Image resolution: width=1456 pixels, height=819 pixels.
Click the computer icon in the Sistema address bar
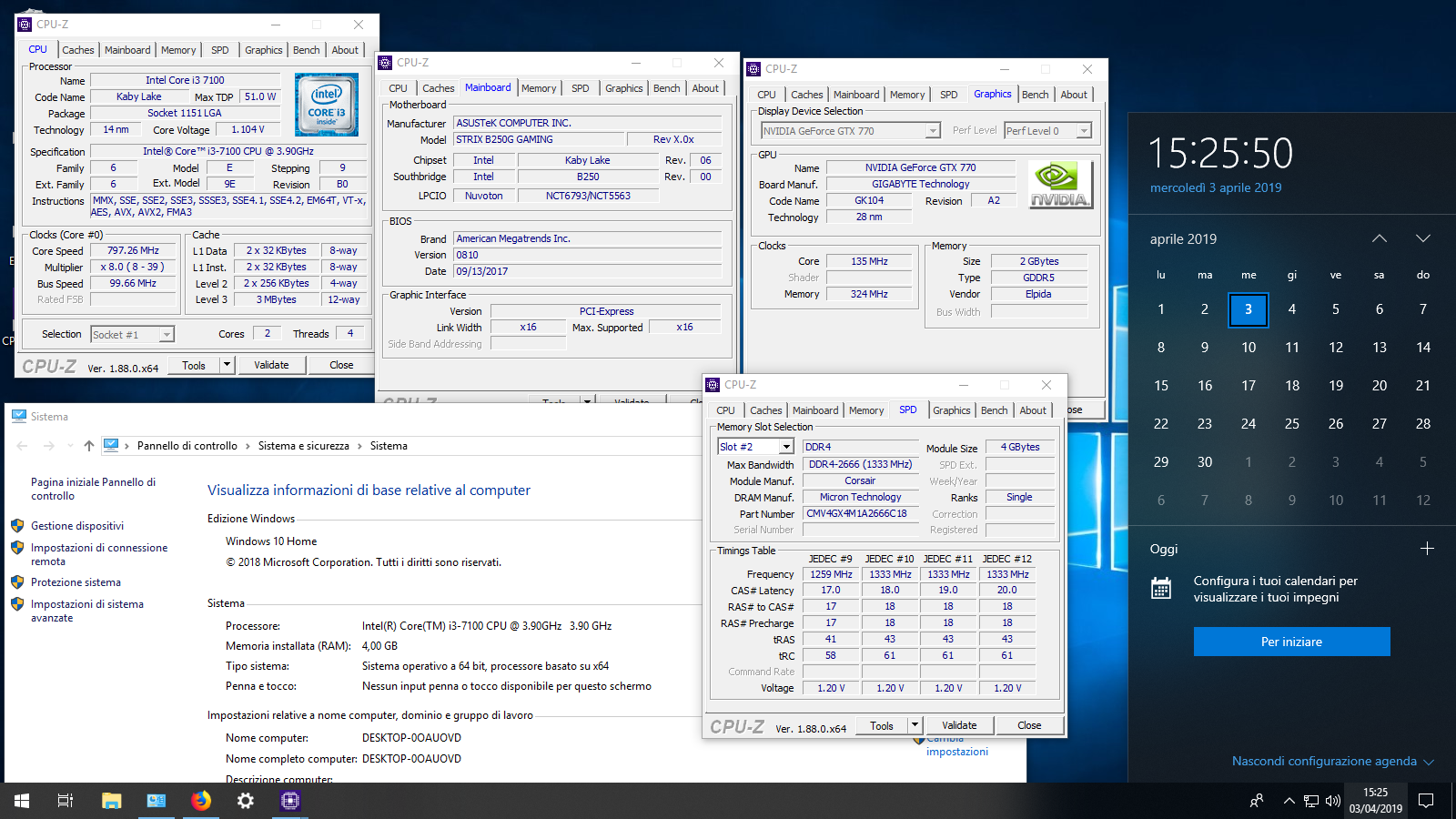(111, 446)
